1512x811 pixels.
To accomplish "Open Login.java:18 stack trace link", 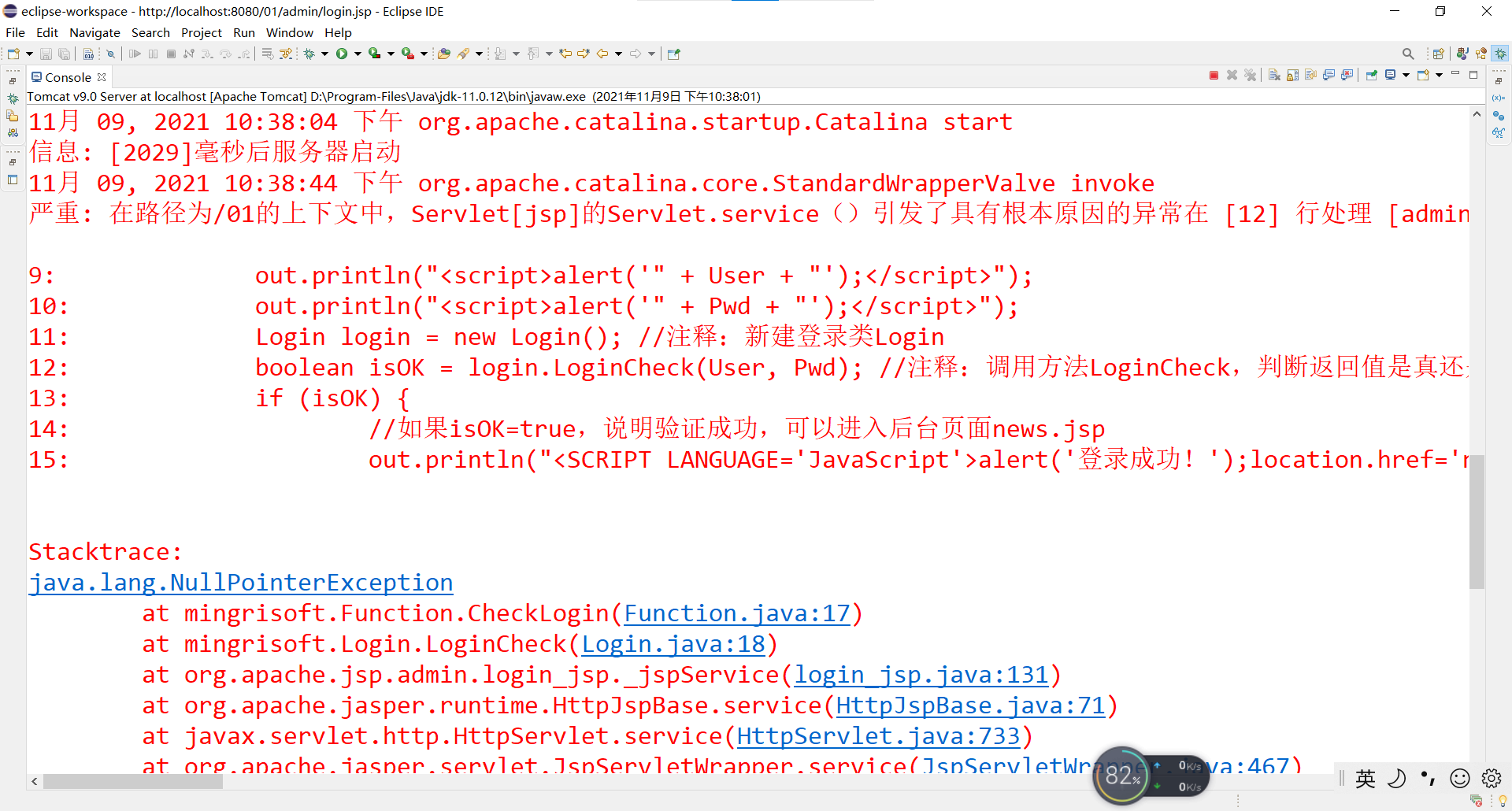I will click(x=673, y=644).
